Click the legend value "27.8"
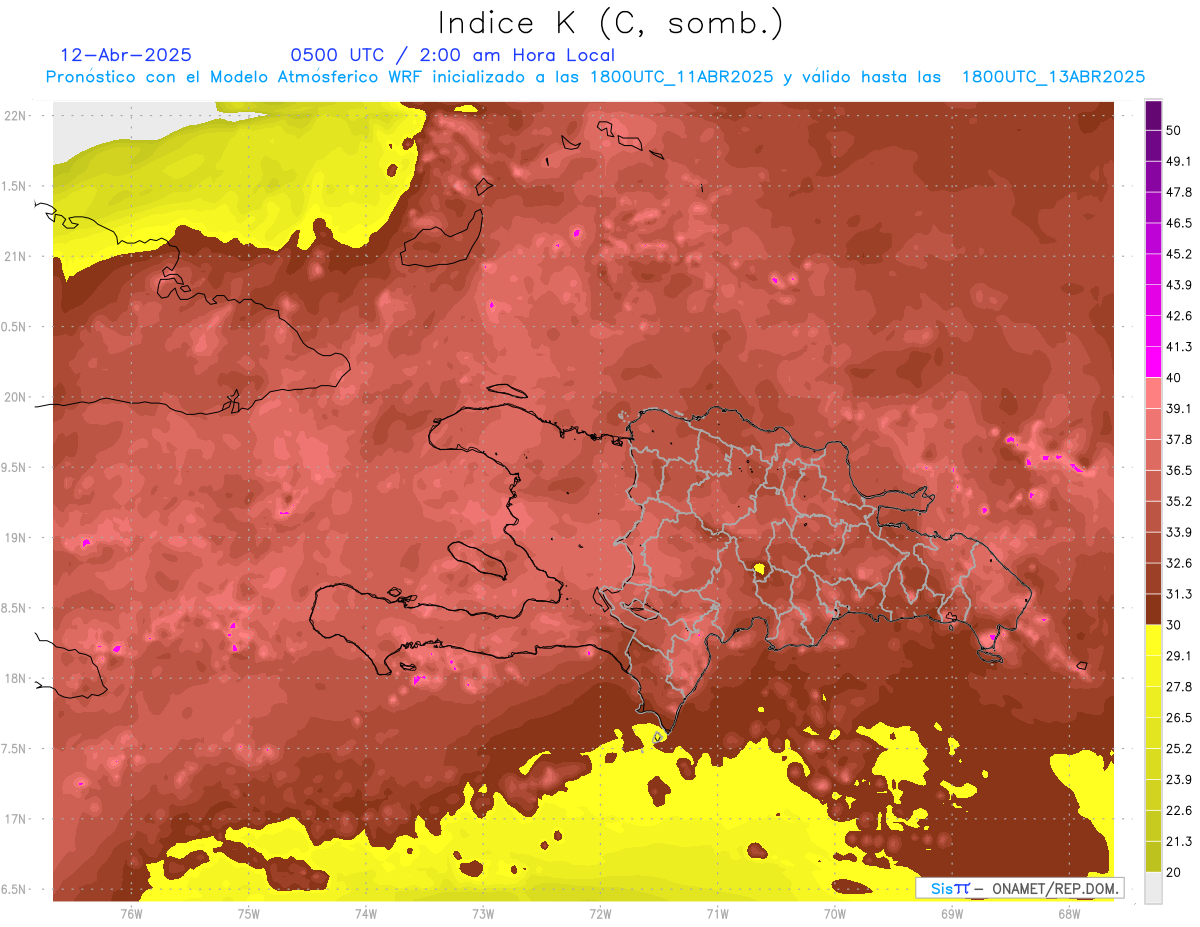Image resolution: width=1200 pixels, height=927 pixels. 1179,687
